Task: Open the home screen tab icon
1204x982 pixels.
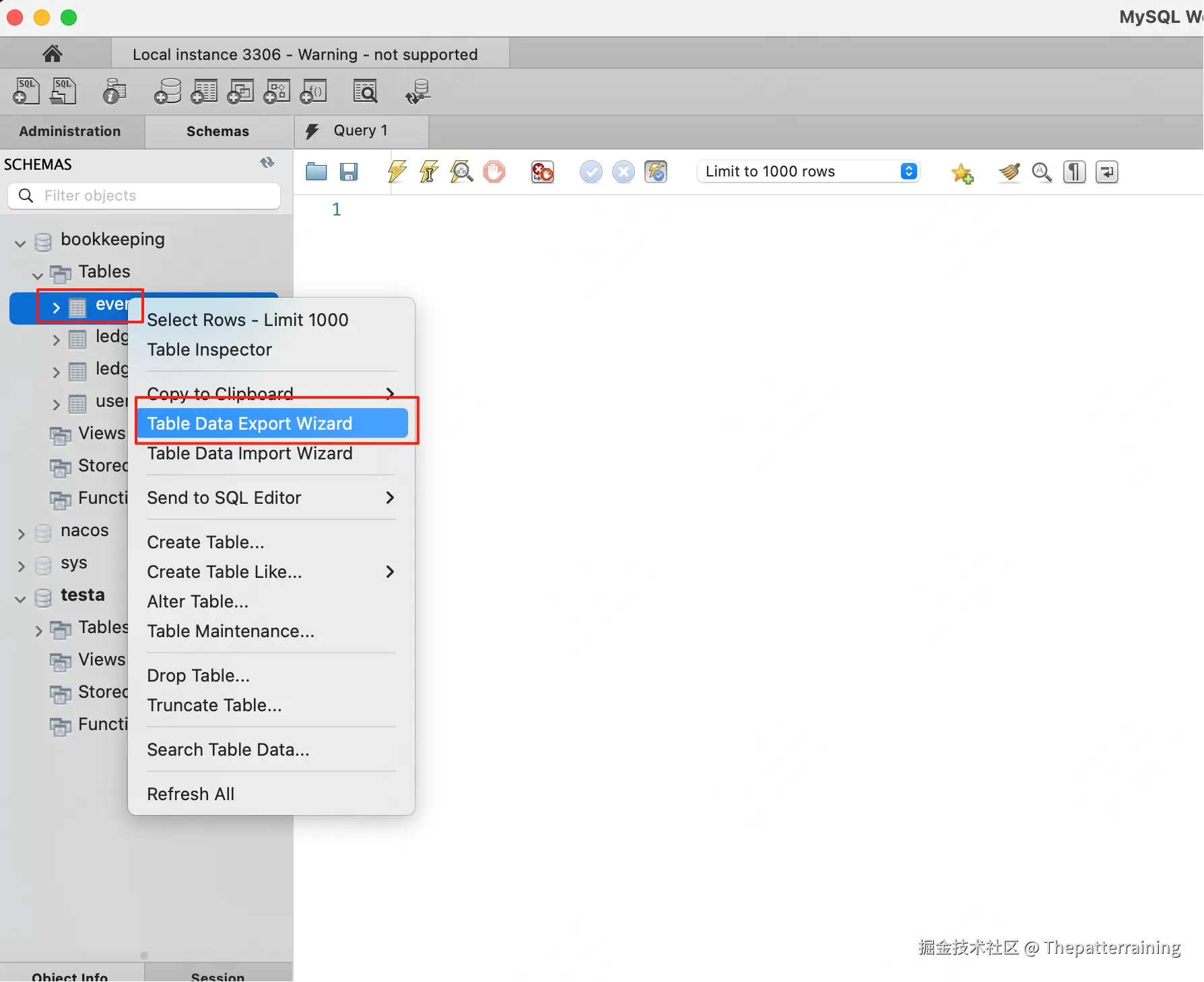Action: point(53,53)
